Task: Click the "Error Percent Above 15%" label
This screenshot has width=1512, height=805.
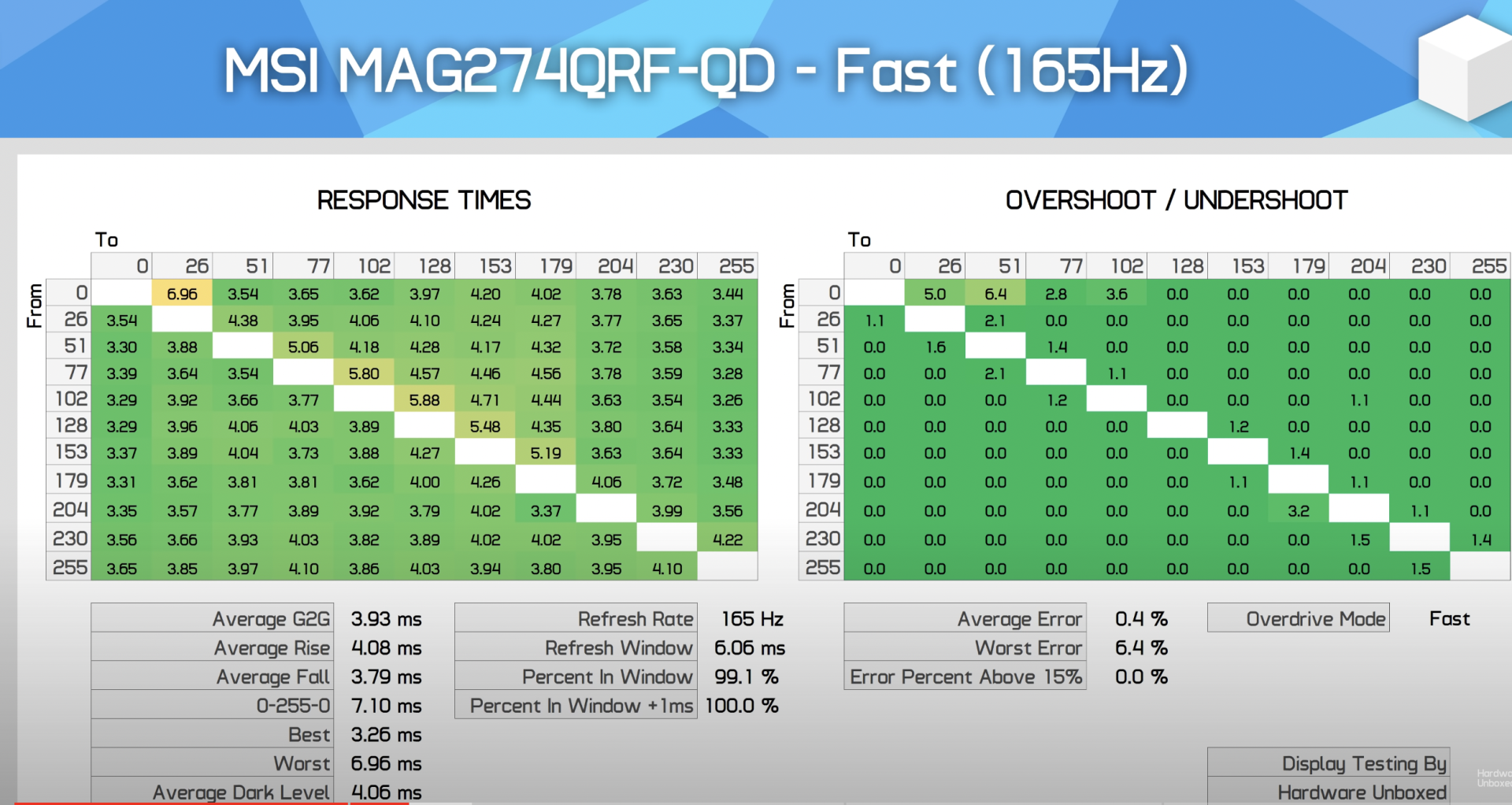Action: (965, 677)
